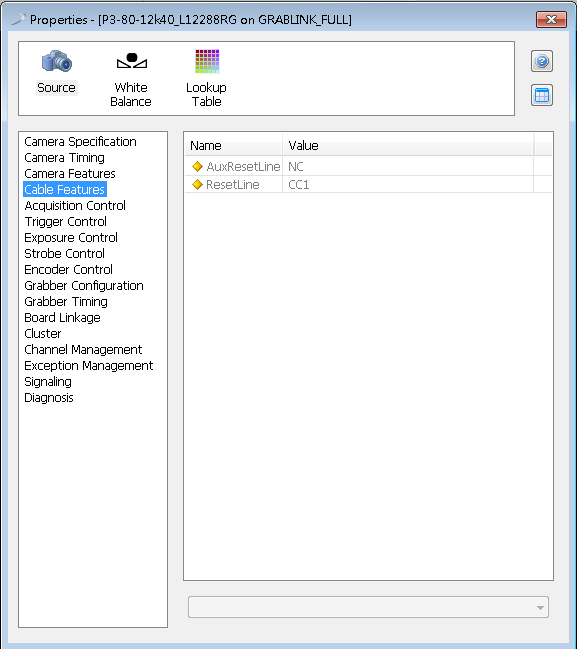Screen dimensions: 577x649
Task: Open the empty value dropdown at bottom
Action: click(x=368, y=607)
